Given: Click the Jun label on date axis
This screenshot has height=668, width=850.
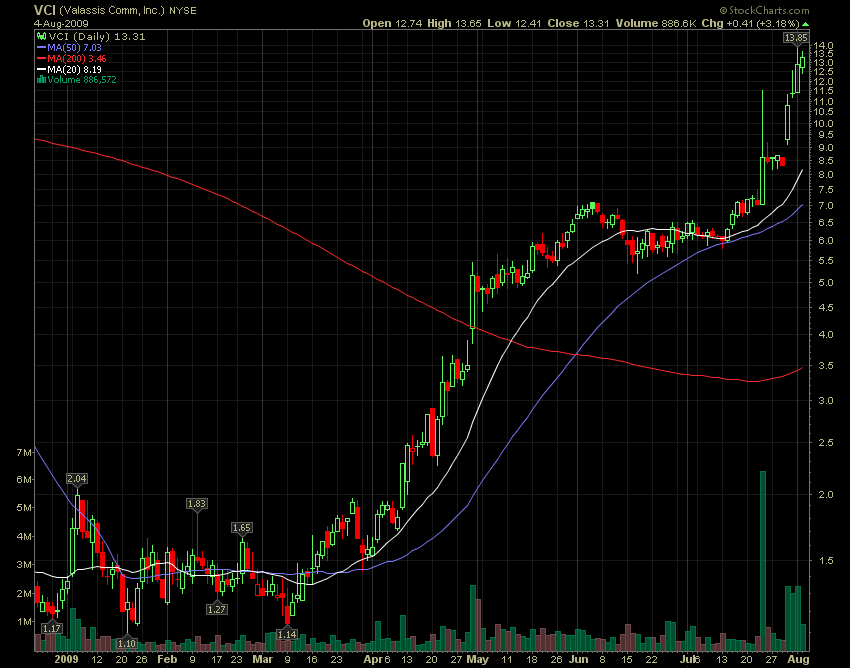Looking at the screenshot, I should [x=579, y=659].
